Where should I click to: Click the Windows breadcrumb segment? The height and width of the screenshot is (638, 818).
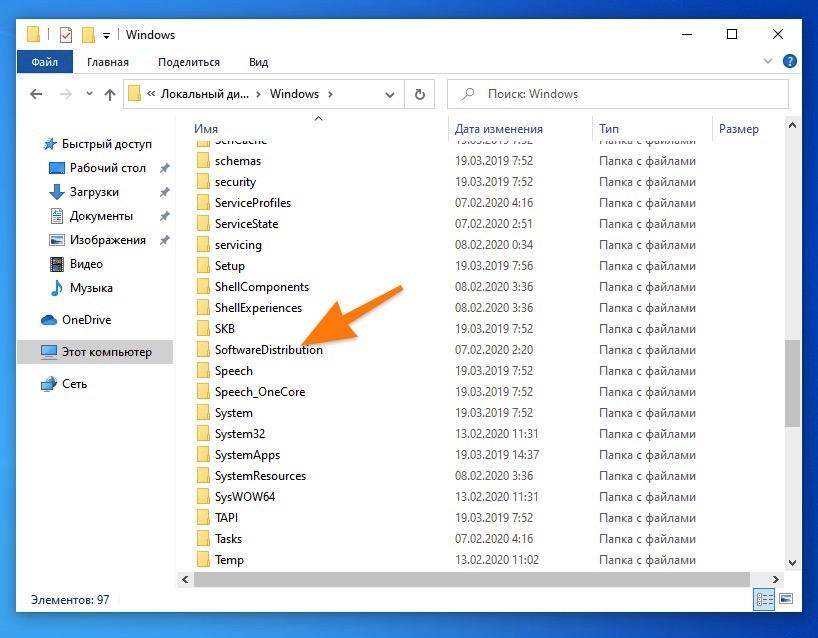click(x=294, y=94)
